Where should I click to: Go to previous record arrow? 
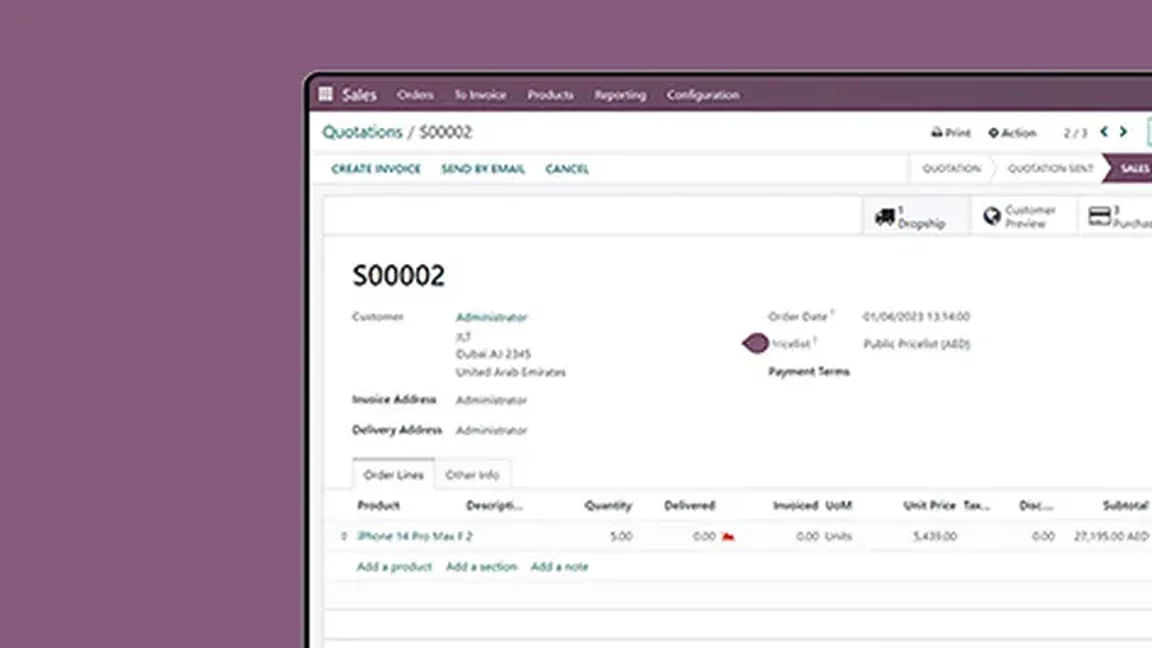point(1104,132)
